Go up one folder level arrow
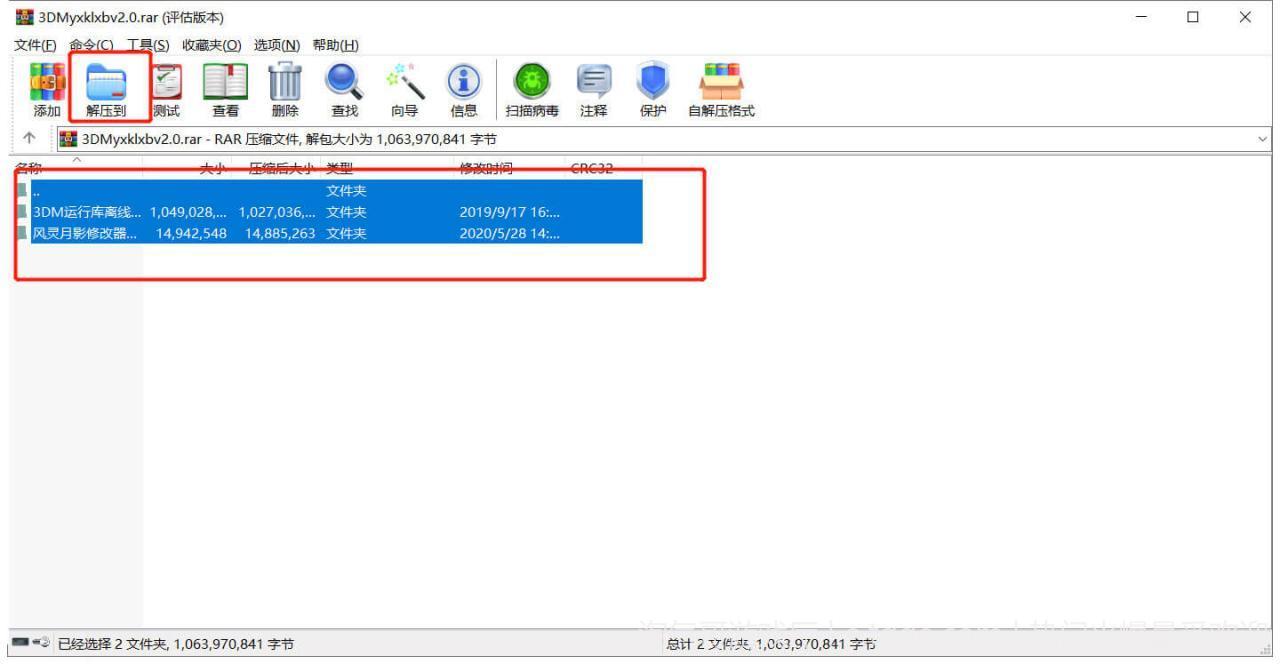Screen dimensions: 1280x664 coord(29,139)
